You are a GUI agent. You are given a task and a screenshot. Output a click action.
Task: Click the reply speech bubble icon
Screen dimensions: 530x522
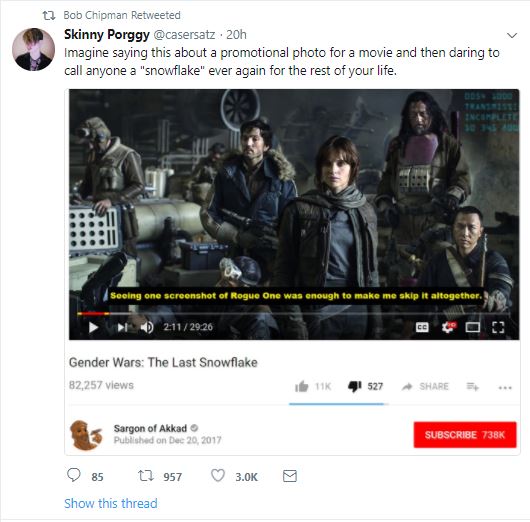(x=73, y=475)
